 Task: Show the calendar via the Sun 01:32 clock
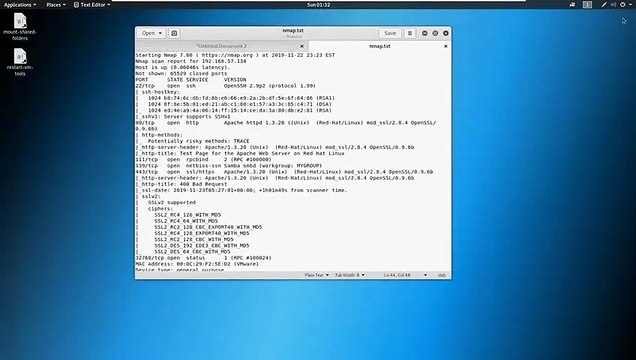tap(318, 5)
